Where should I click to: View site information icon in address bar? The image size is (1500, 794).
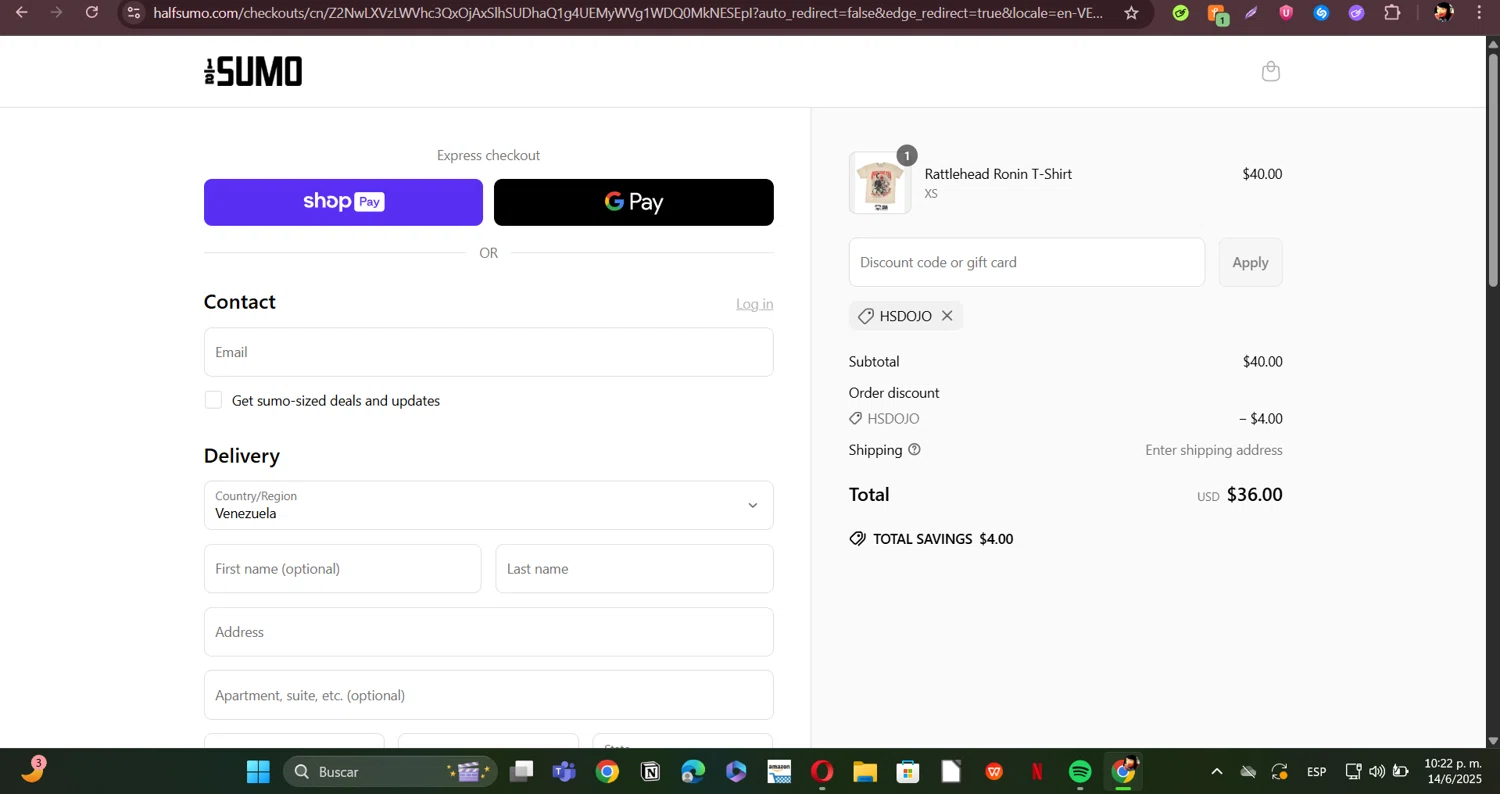pyautogui.click(x=134, y=13)
